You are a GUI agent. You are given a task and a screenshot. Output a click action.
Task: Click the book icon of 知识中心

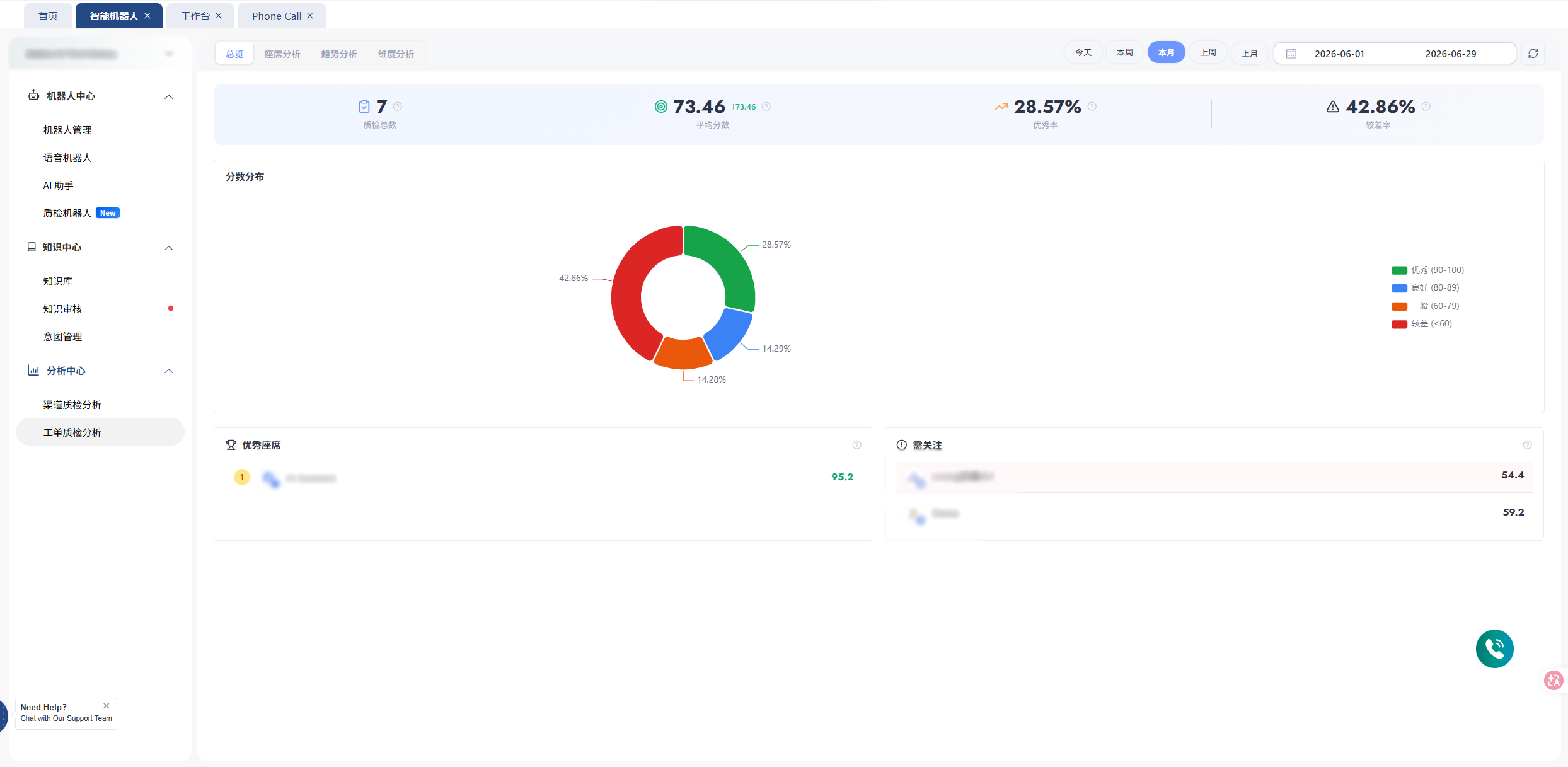(x=32, y=247)
